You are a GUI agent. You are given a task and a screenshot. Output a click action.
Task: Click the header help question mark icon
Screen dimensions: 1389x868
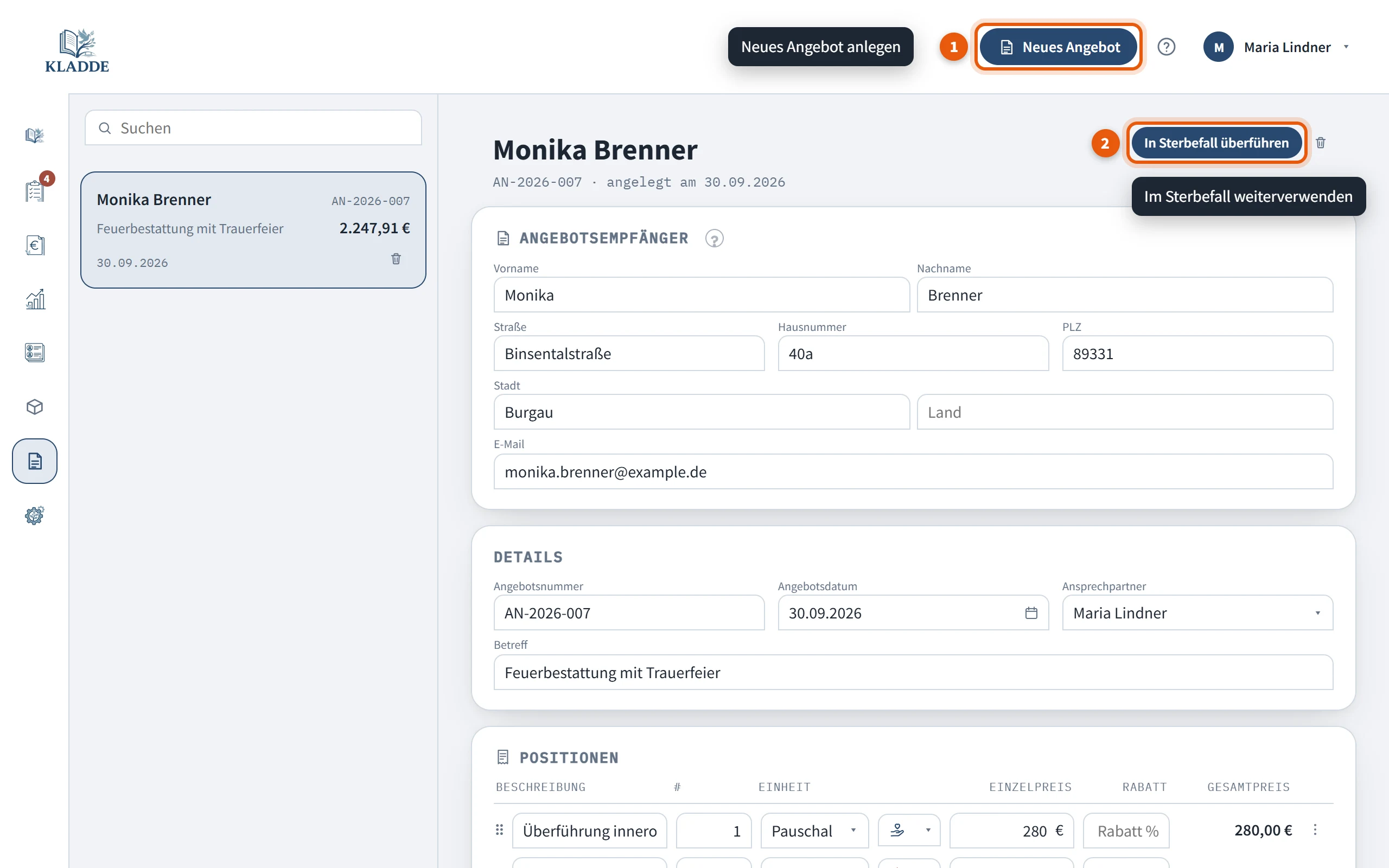point(1165,47)
